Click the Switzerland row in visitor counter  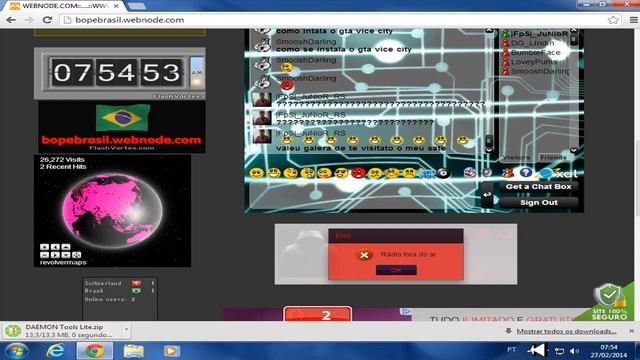[x=119, y=283]
